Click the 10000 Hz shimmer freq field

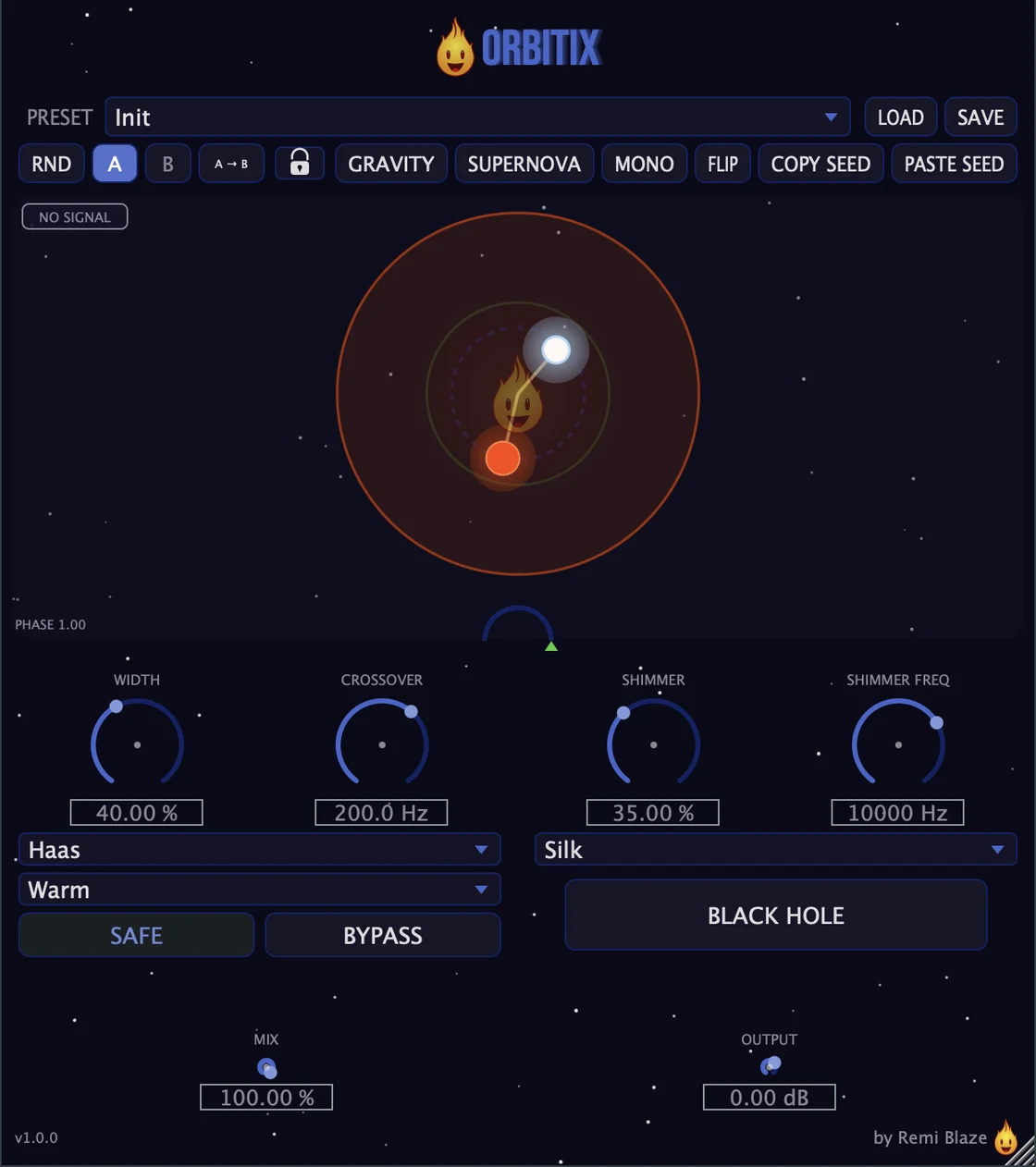point(897,813)
